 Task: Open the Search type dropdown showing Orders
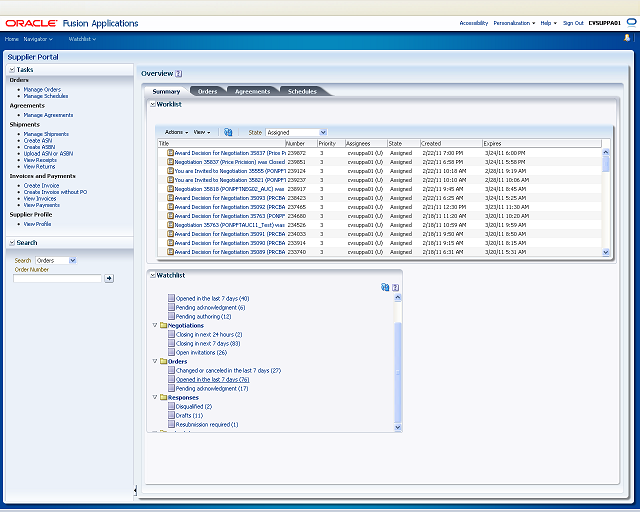56,260
